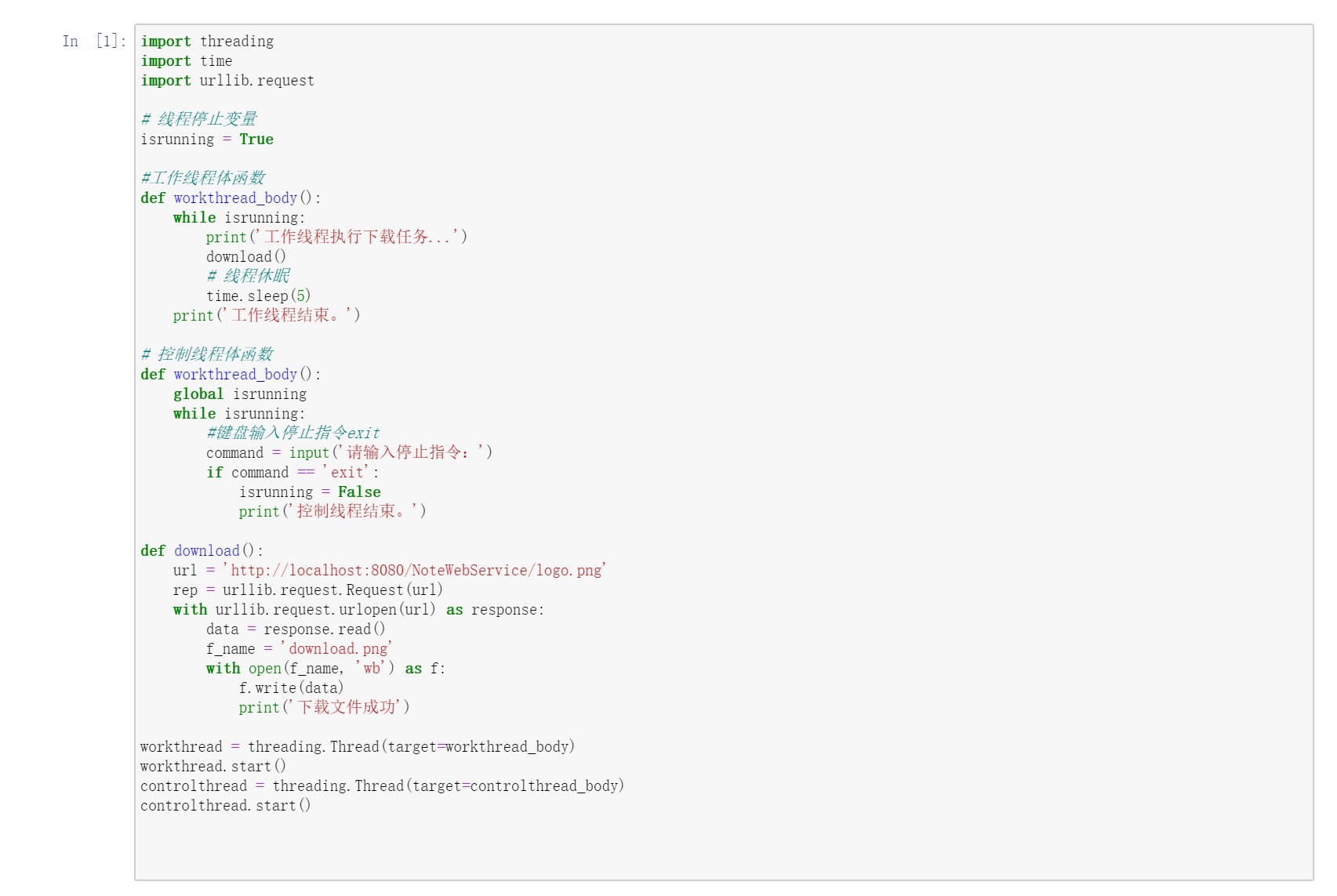Click the print('工作线程结束。') line
Screen dimensions: 1337x896
[x=267, y=315]
